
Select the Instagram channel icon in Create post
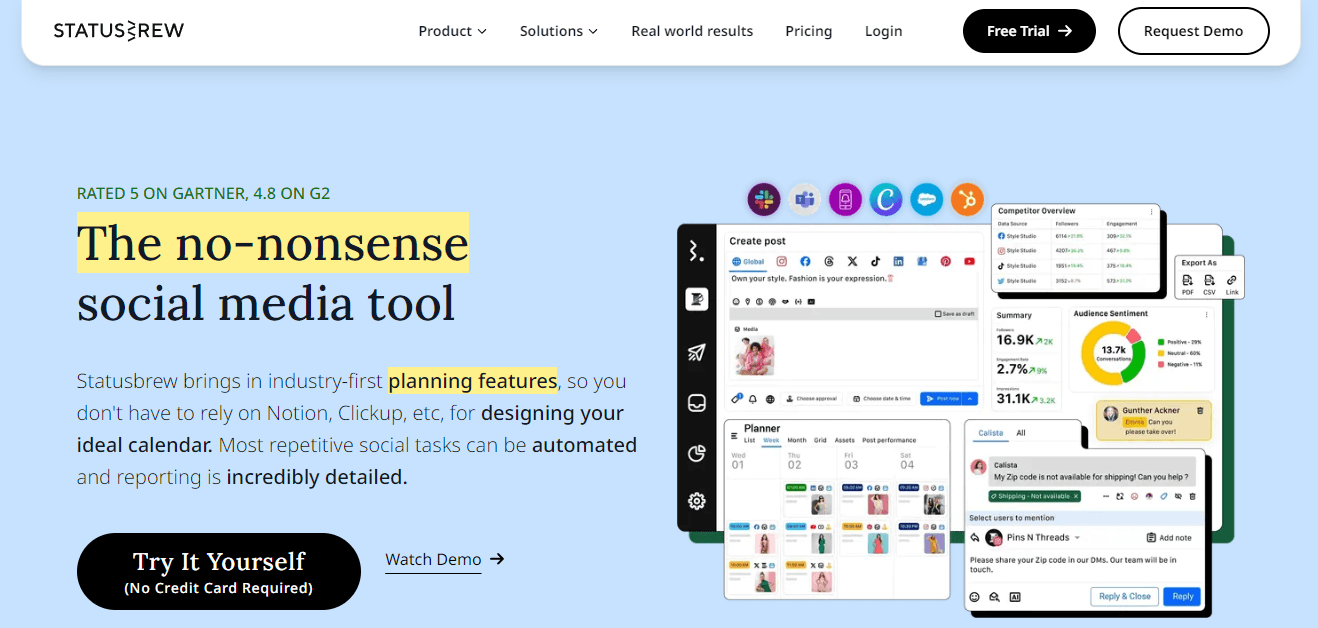782,261
